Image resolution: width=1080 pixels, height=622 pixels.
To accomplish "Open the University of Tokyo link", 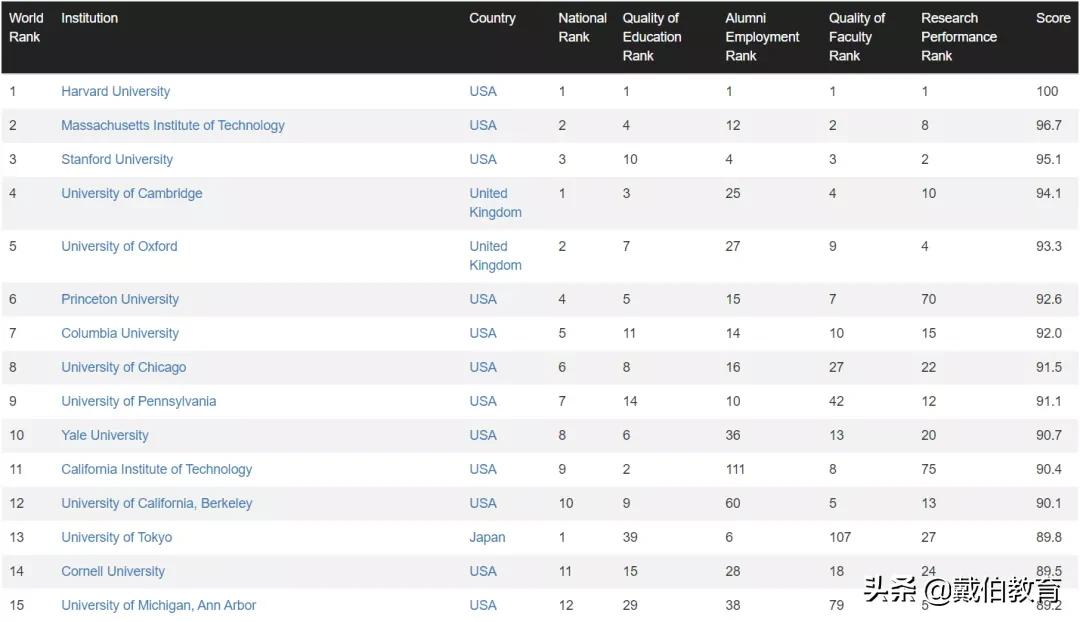I will [116, 537].
